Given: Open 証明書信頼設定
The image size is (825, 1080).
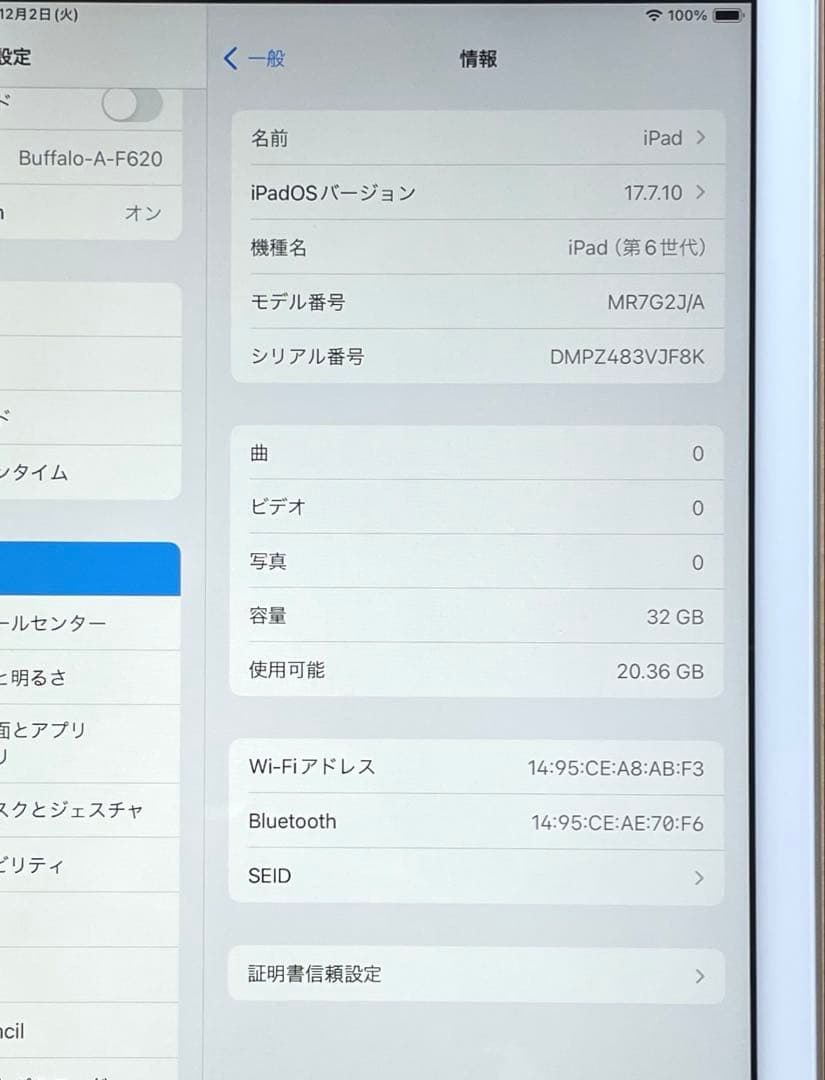Looking at the screenshot, I should (476, 974).
